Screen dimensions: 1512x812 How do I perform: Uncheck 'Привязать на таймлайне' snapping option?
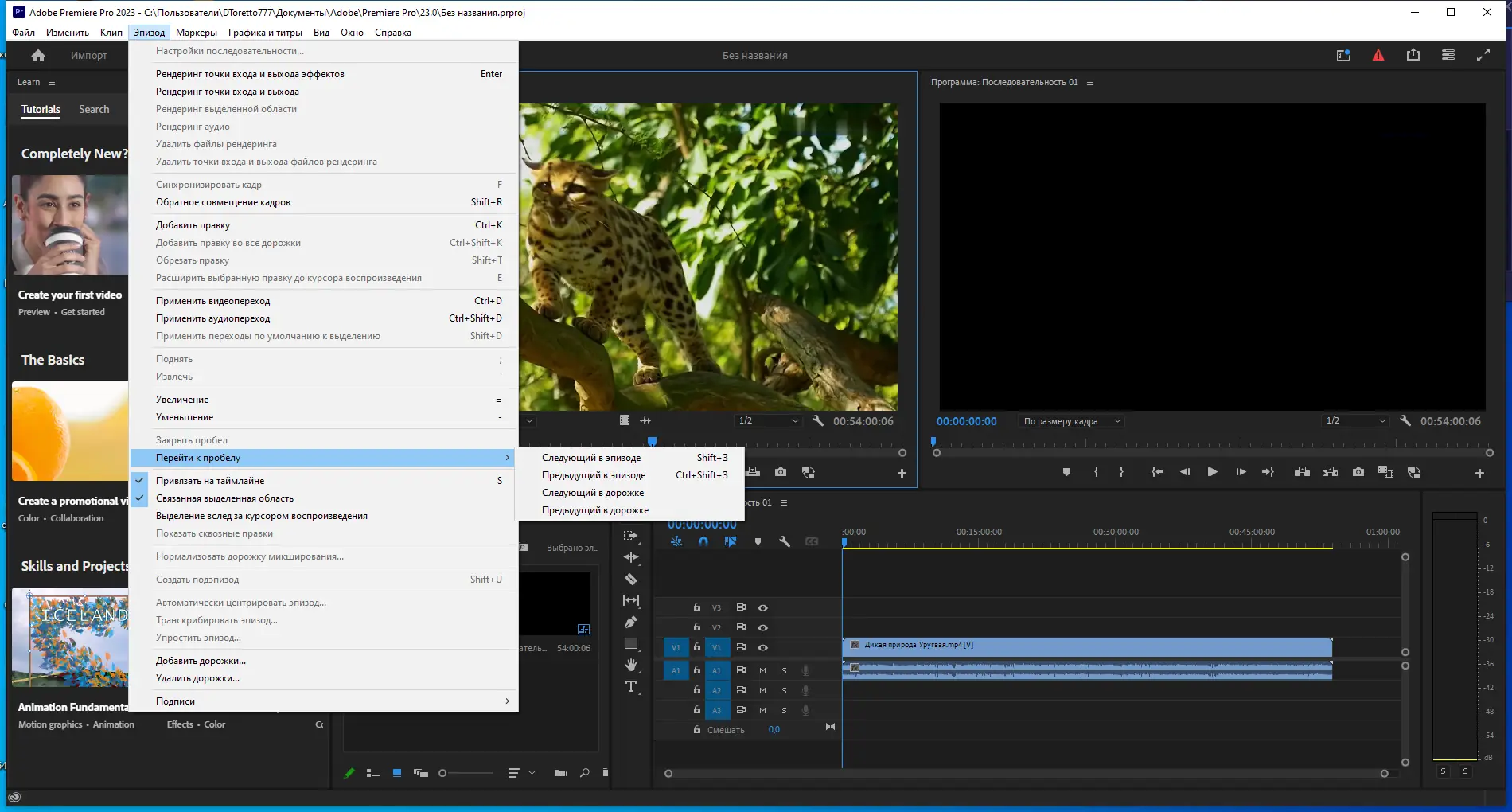tap(210, 481)
